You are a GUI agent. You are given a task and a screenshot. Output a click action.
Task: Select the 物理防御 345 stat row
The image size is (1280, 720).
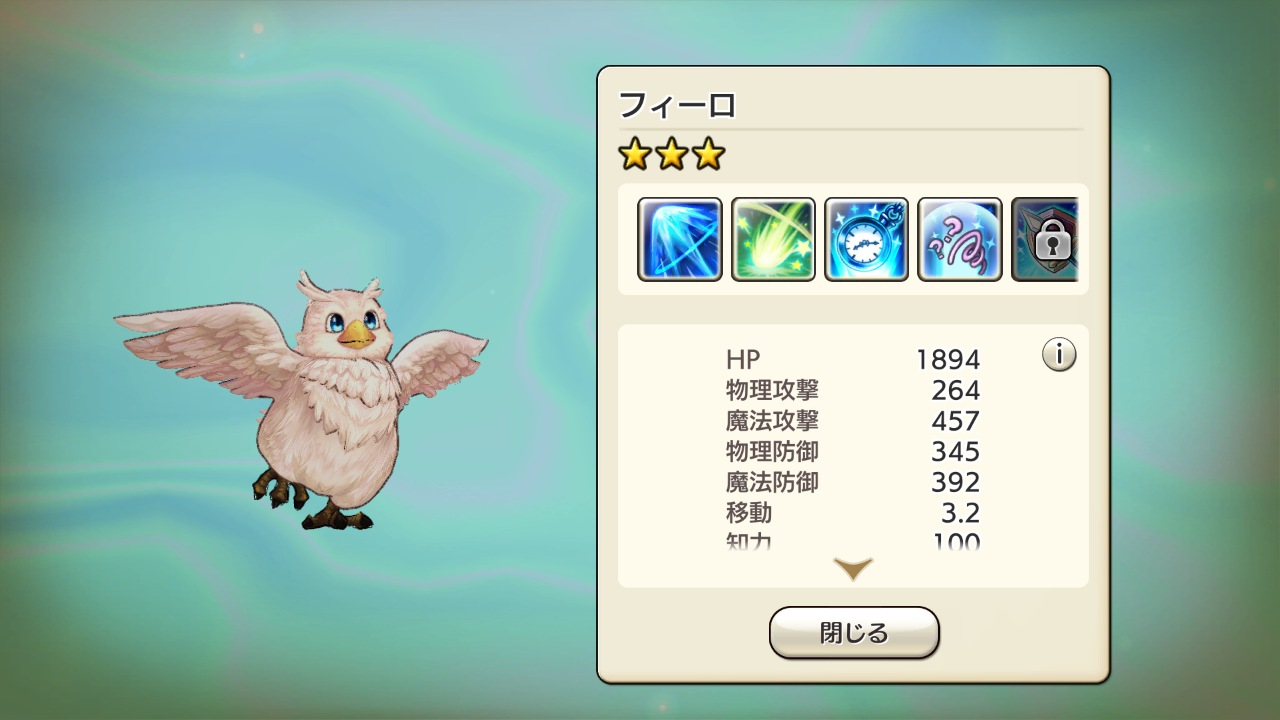853,452
